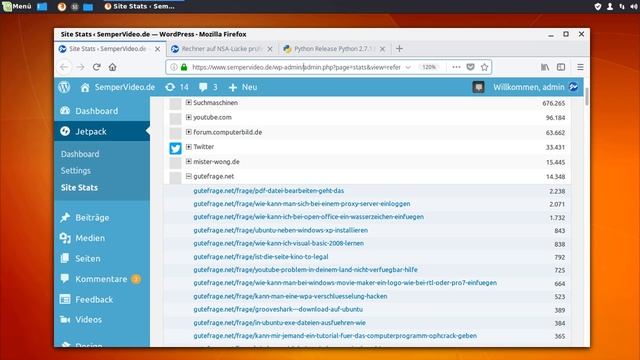Bookmark this page with the star
The width and height of the screenshot is (640, 360).
pos(484,67)
